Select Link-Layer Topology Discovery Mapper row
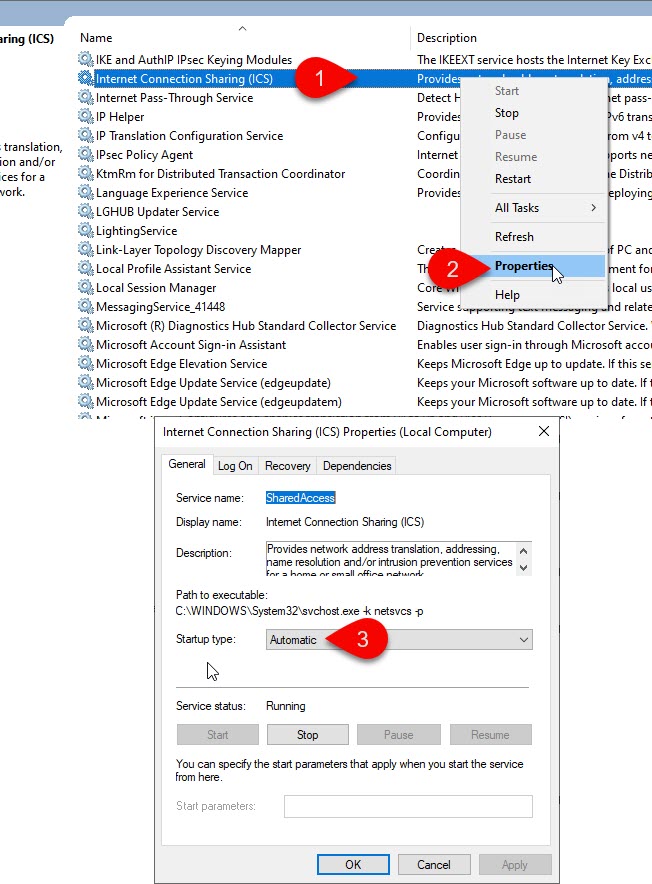Screen dimensions: 652x884 pyautogui.click(x=198, y=250)
